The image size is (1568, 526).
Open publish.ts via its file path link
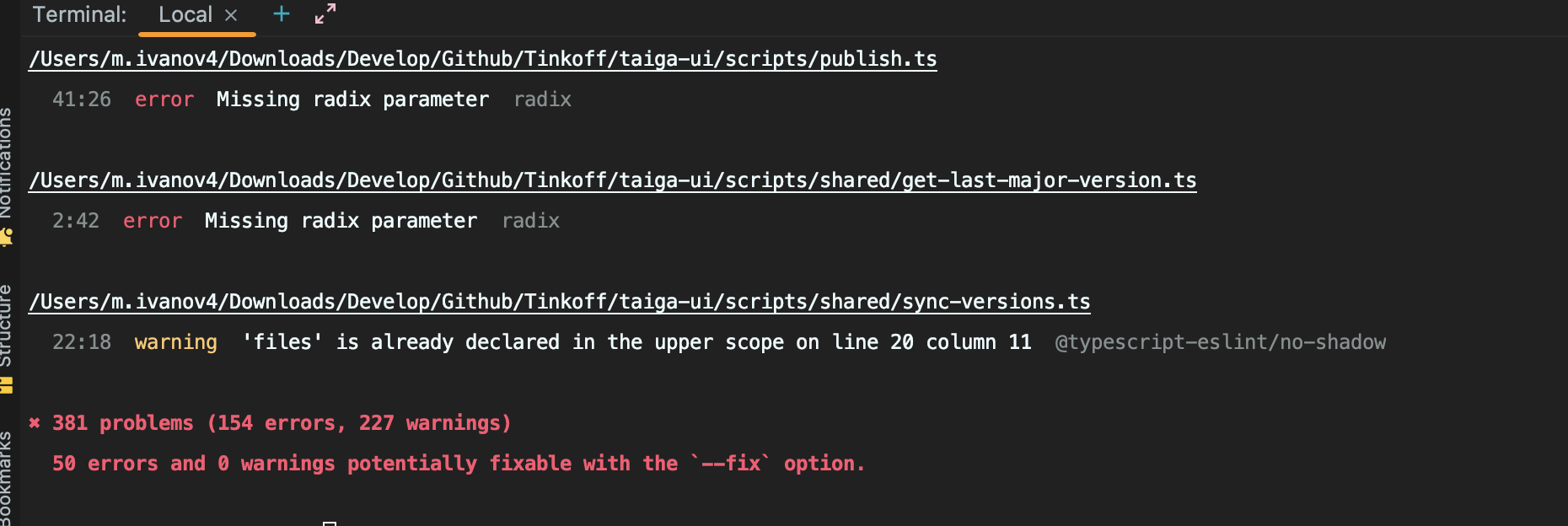tap(483, 59)
